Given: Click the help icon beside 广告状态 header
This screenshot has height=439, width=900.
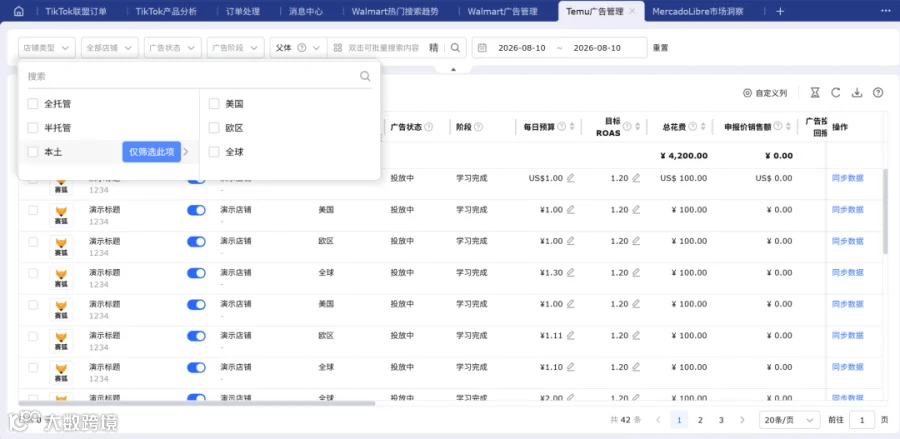Looking at the screenshot, I should pyautogui.click(x=428, y=127).
